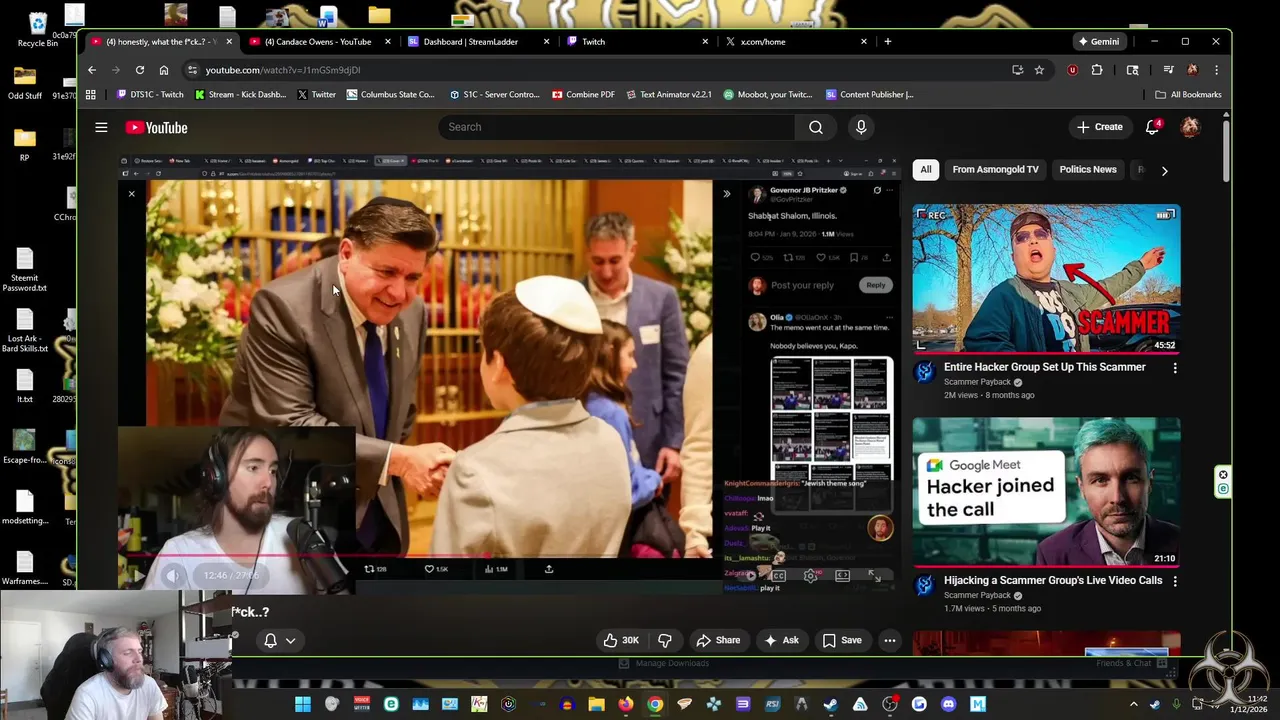Dislike the video with thumbs down
Image resolution: width=1280 pixels, height=720 pixels.
click(x=665, y=640)
